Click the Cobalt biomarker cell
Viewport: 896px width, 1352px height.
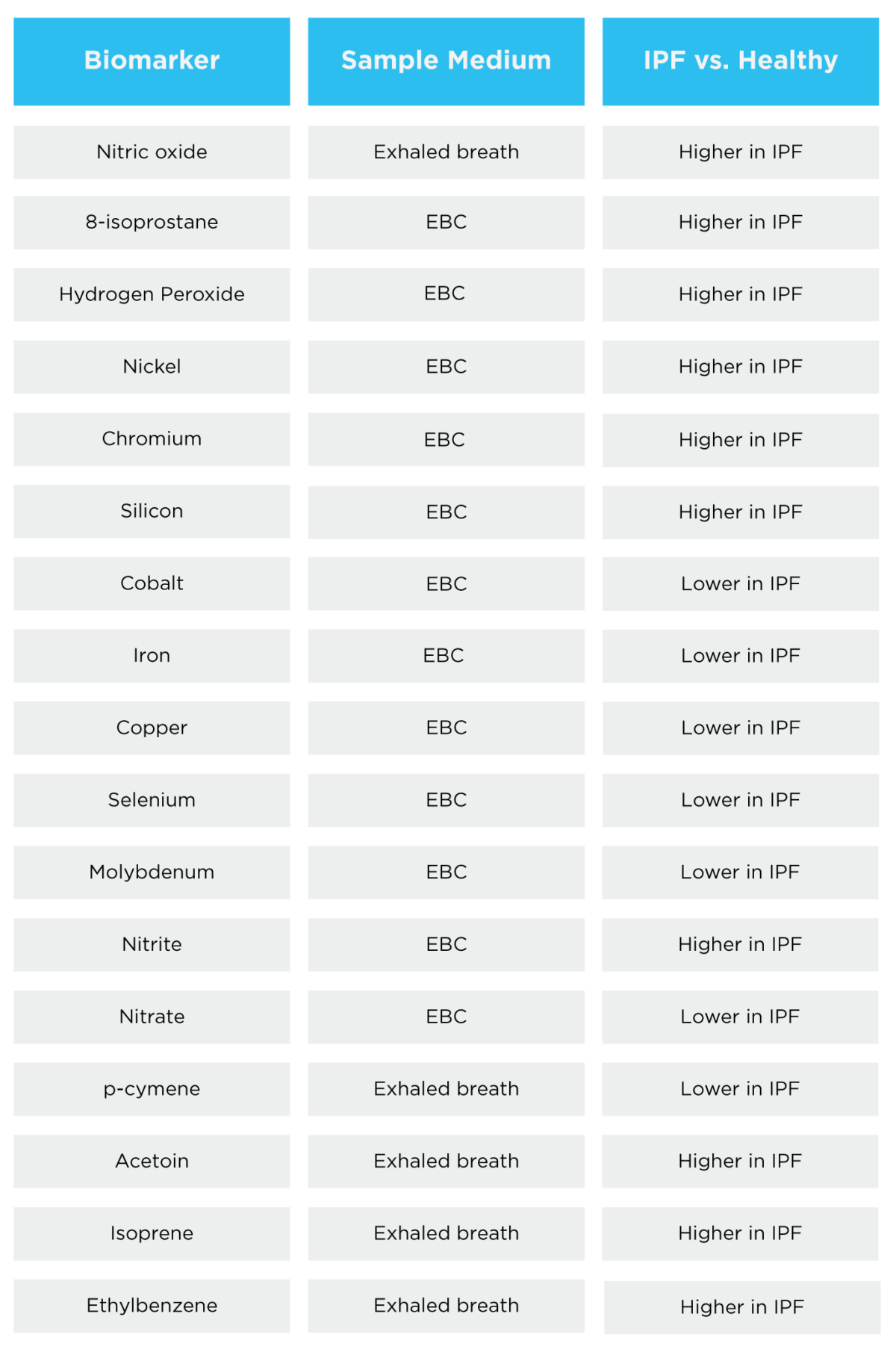[x=152, y=583]
